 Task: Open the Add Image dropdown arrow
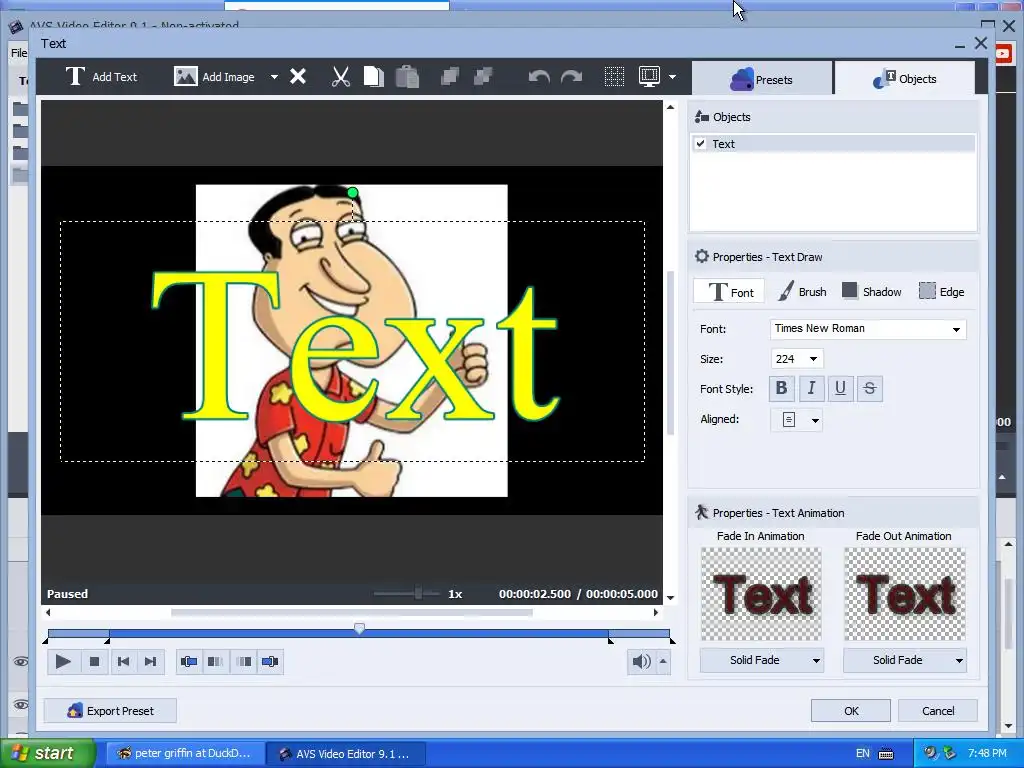point(274,77)
